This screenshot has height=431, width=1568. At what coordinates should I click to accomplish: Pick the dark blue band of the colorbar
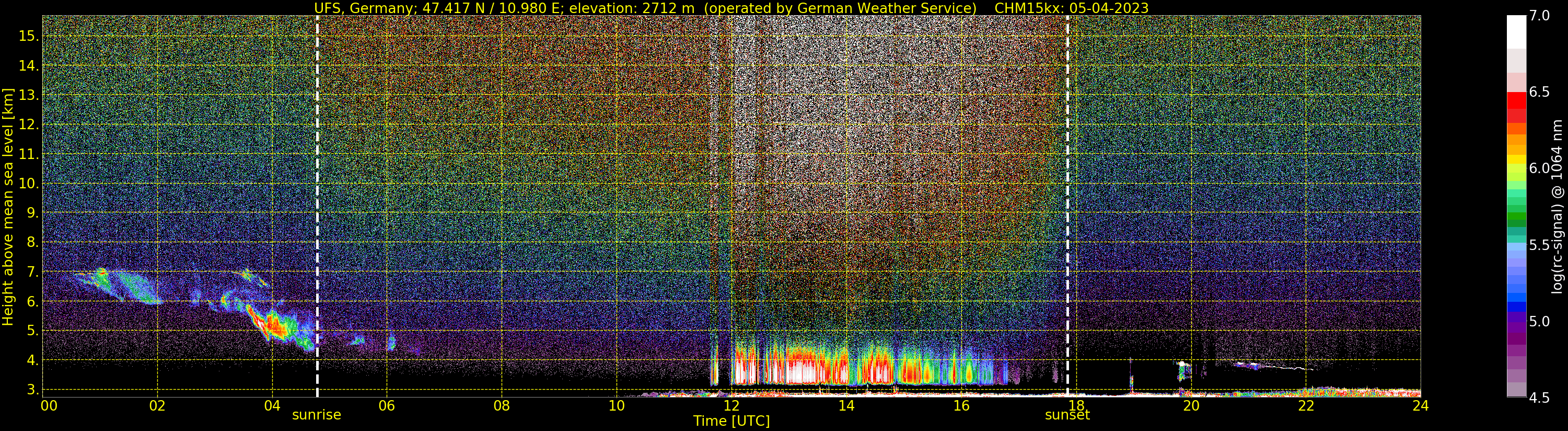pos(1516,307)
